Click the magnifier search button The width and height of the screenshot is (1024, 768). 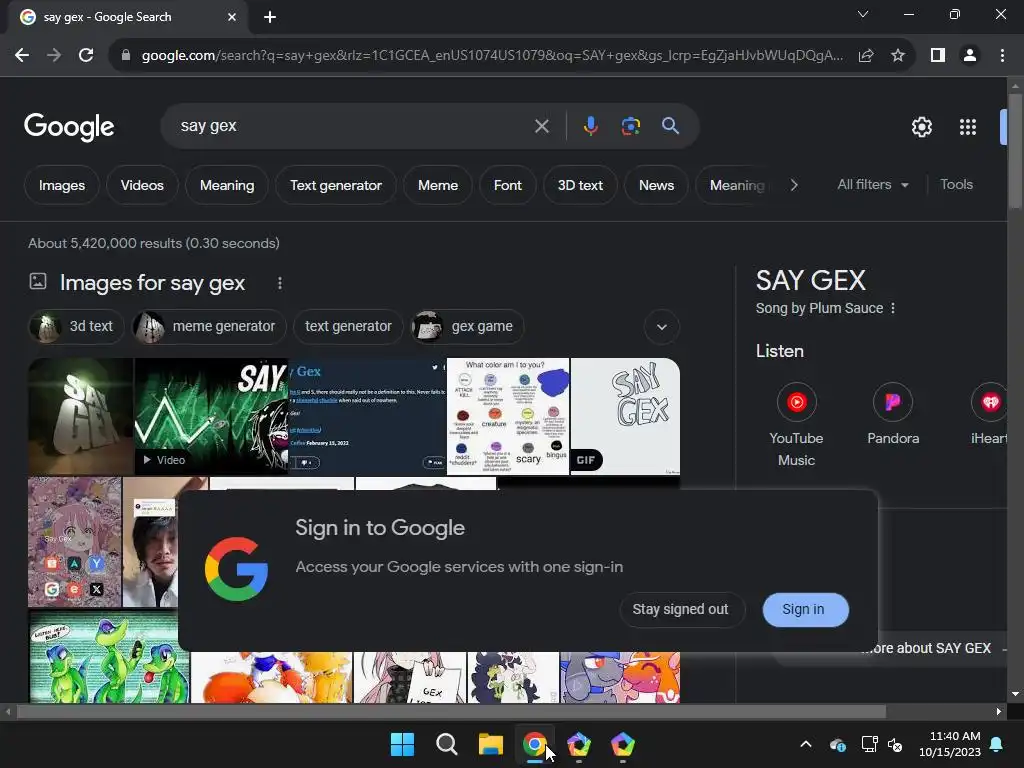tap(670, 126)
